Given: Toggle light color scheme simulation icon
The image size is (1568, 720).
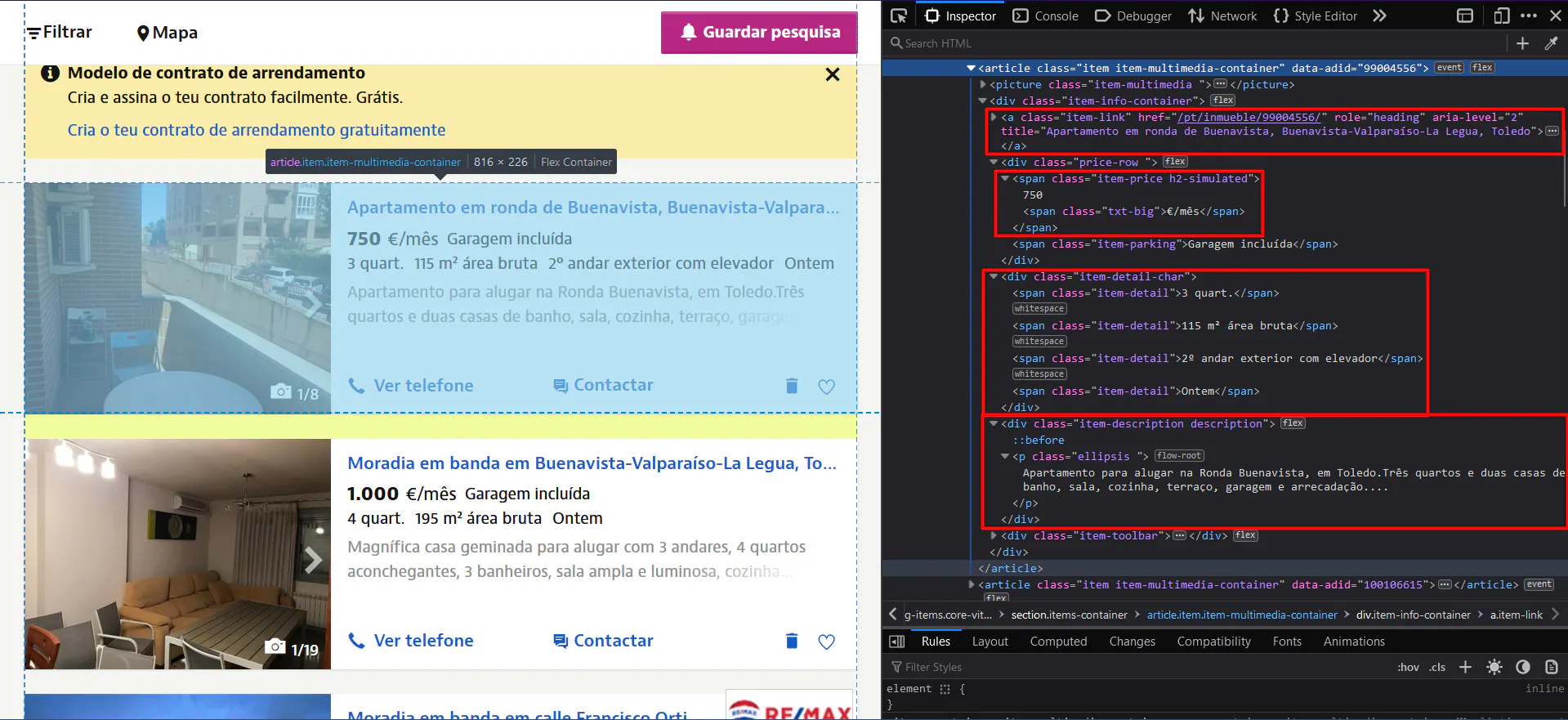Looking at the screenshot, I should tap(1494, 667).
